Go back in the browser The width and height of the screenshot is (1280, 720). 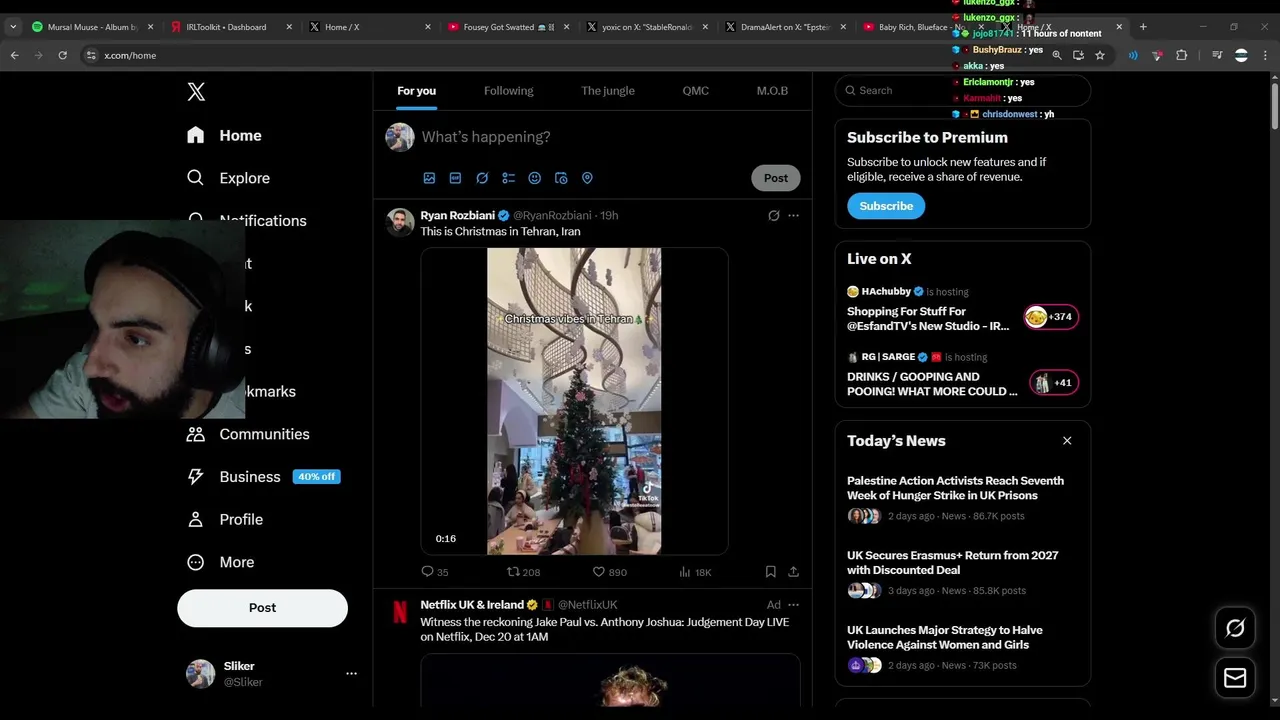(x=14, y=56)
